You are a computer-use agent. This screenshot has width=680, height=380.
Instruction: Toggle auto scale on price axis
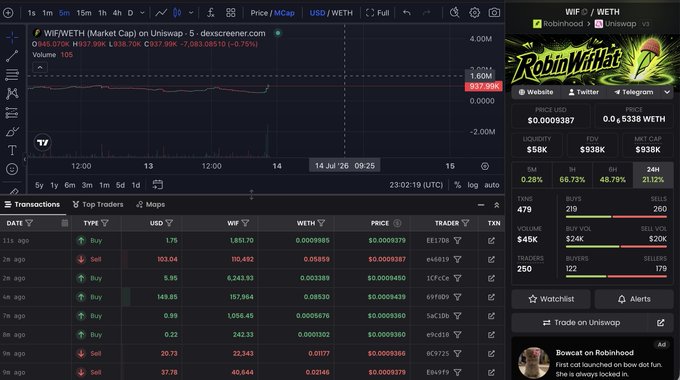coord(492,185)
